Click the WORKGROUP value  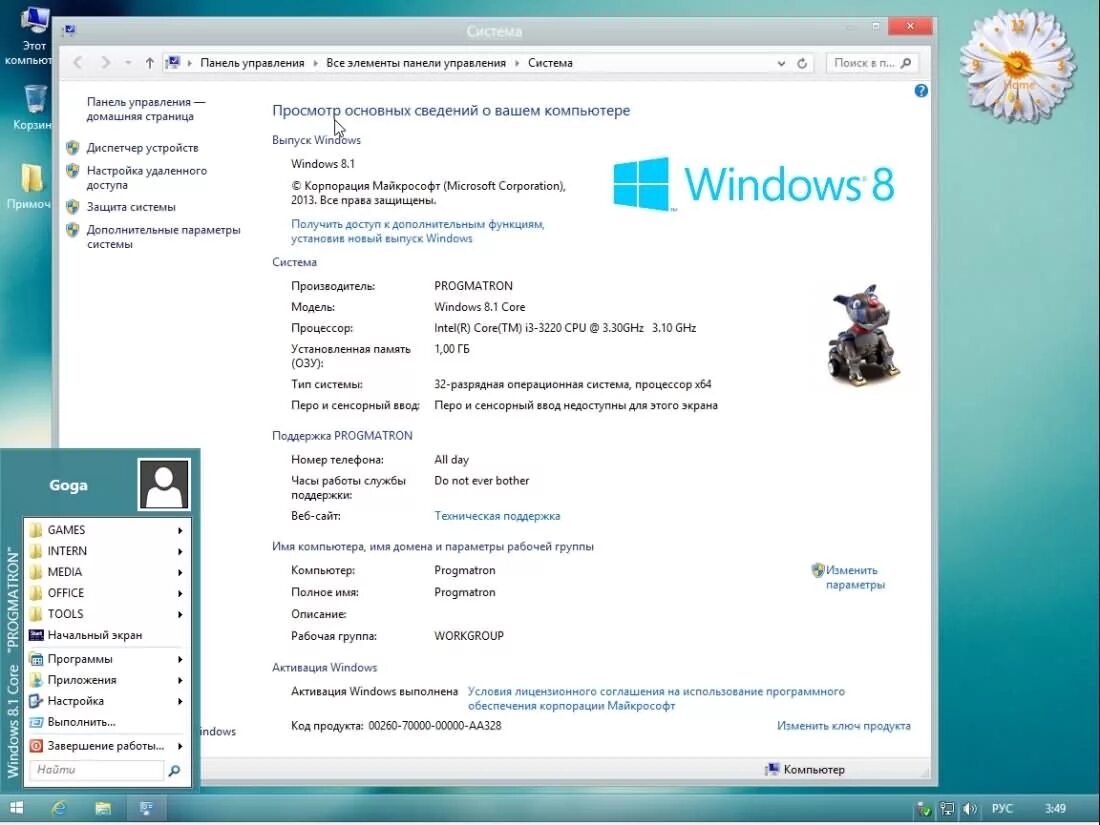[469, 636]
